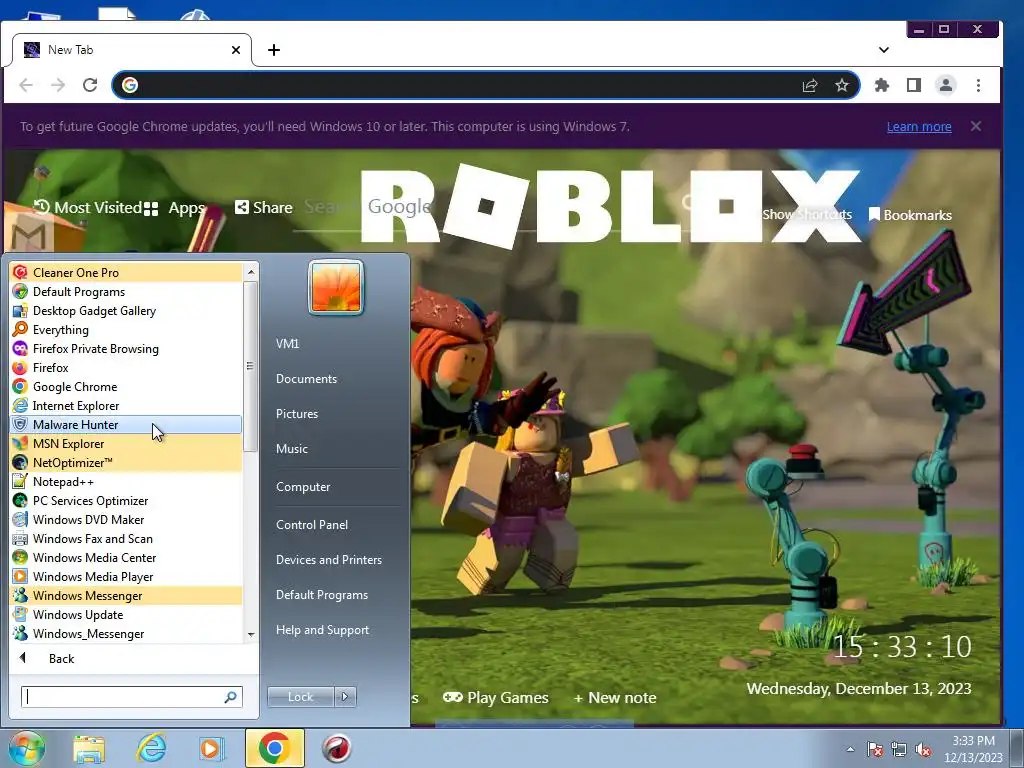Click the Start menu search box
Image resolution: width=1024 pixels, height=768 pixels.
pyautogui.click(x=132, y=697)
